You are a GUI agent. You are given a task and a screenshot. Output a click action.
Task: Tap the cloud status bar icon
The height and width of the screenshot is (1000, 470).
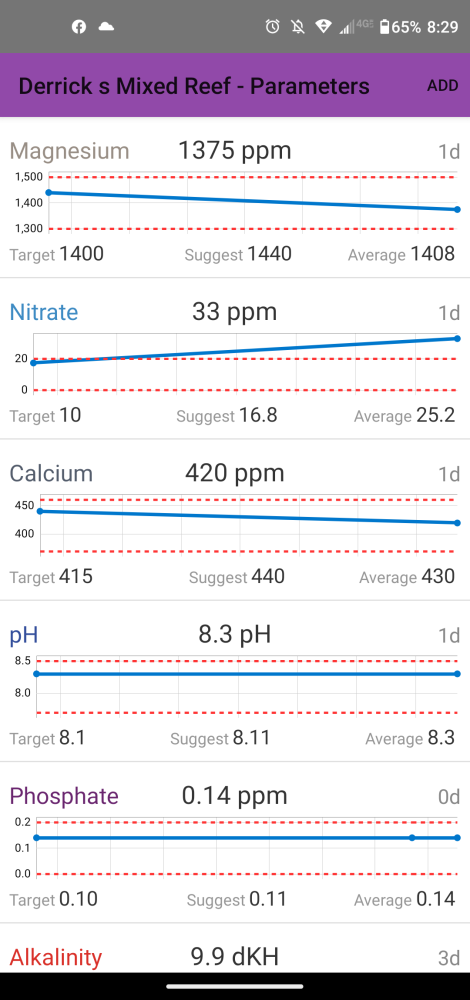click(106, 27)
